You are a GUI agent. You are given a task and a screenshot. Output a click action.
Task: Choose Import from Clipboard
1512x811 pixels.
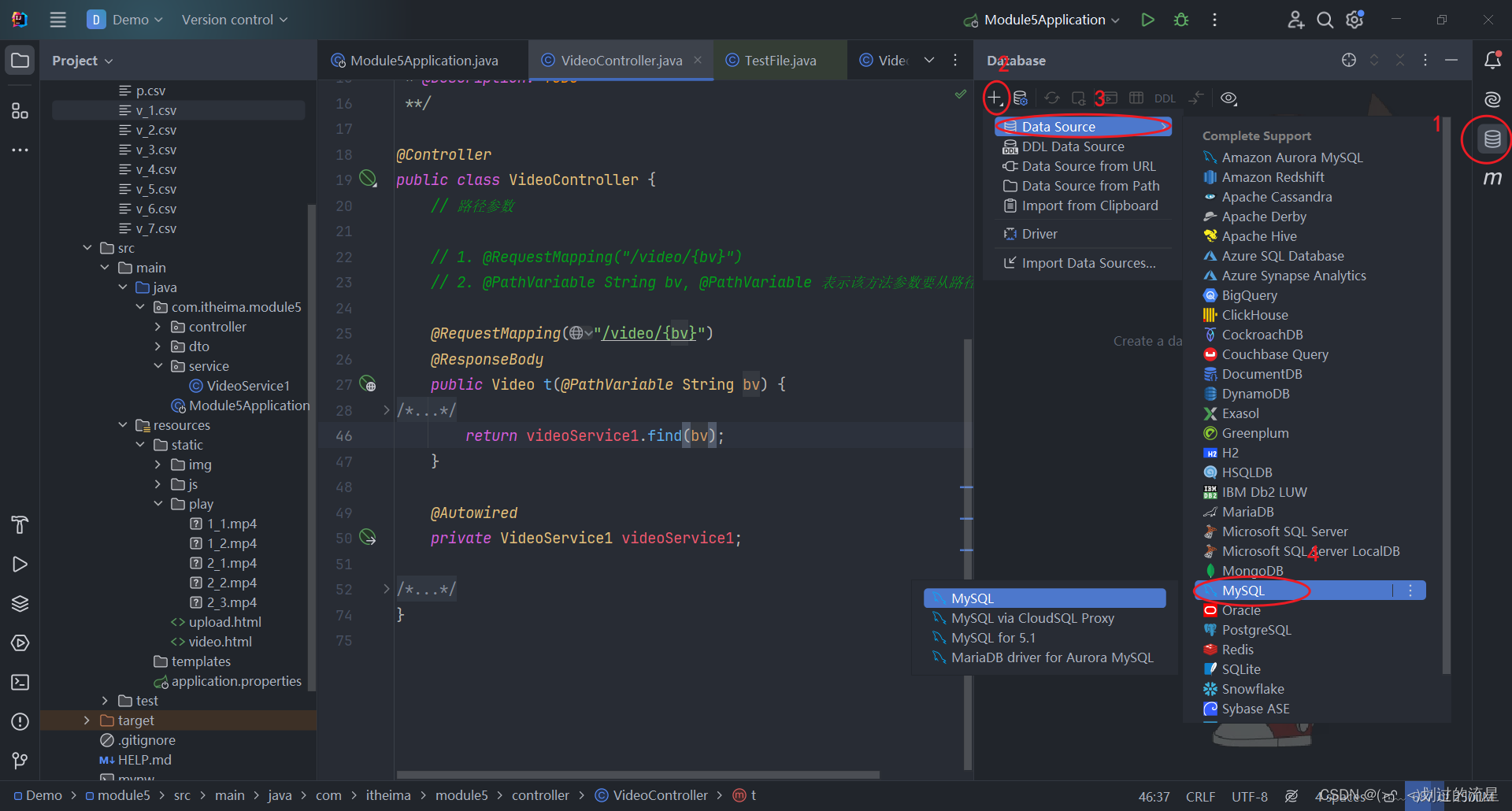pyautogui.click(x=1084, y=206)
